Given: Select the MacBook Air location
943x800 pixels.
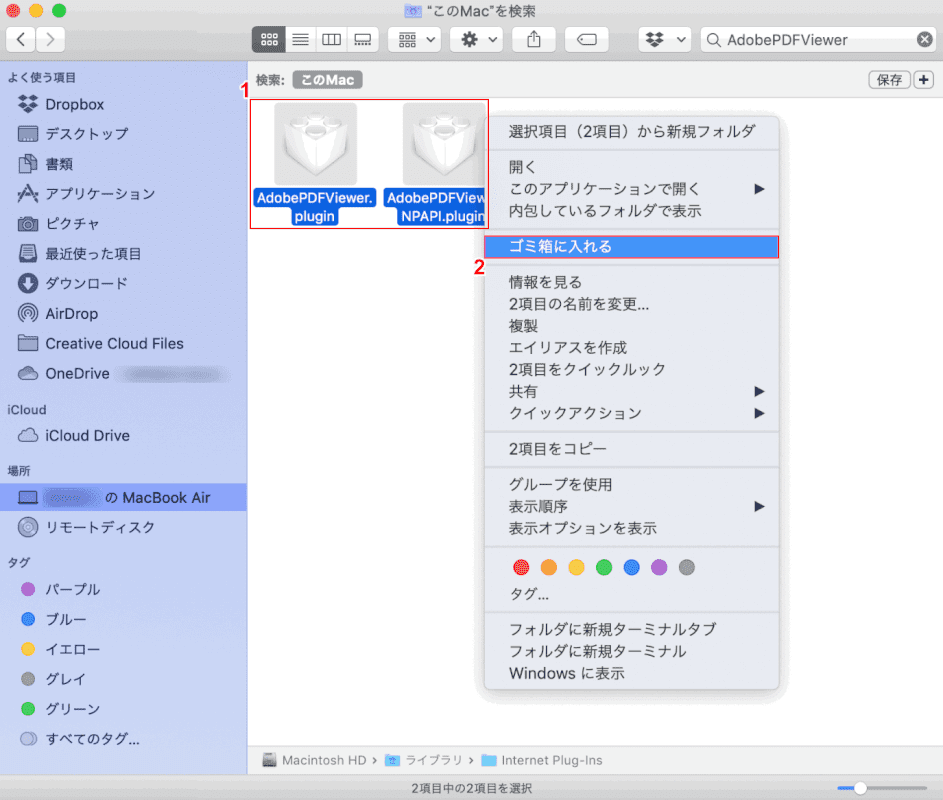Looking at the screenshot, I should (x=123, y=497).
